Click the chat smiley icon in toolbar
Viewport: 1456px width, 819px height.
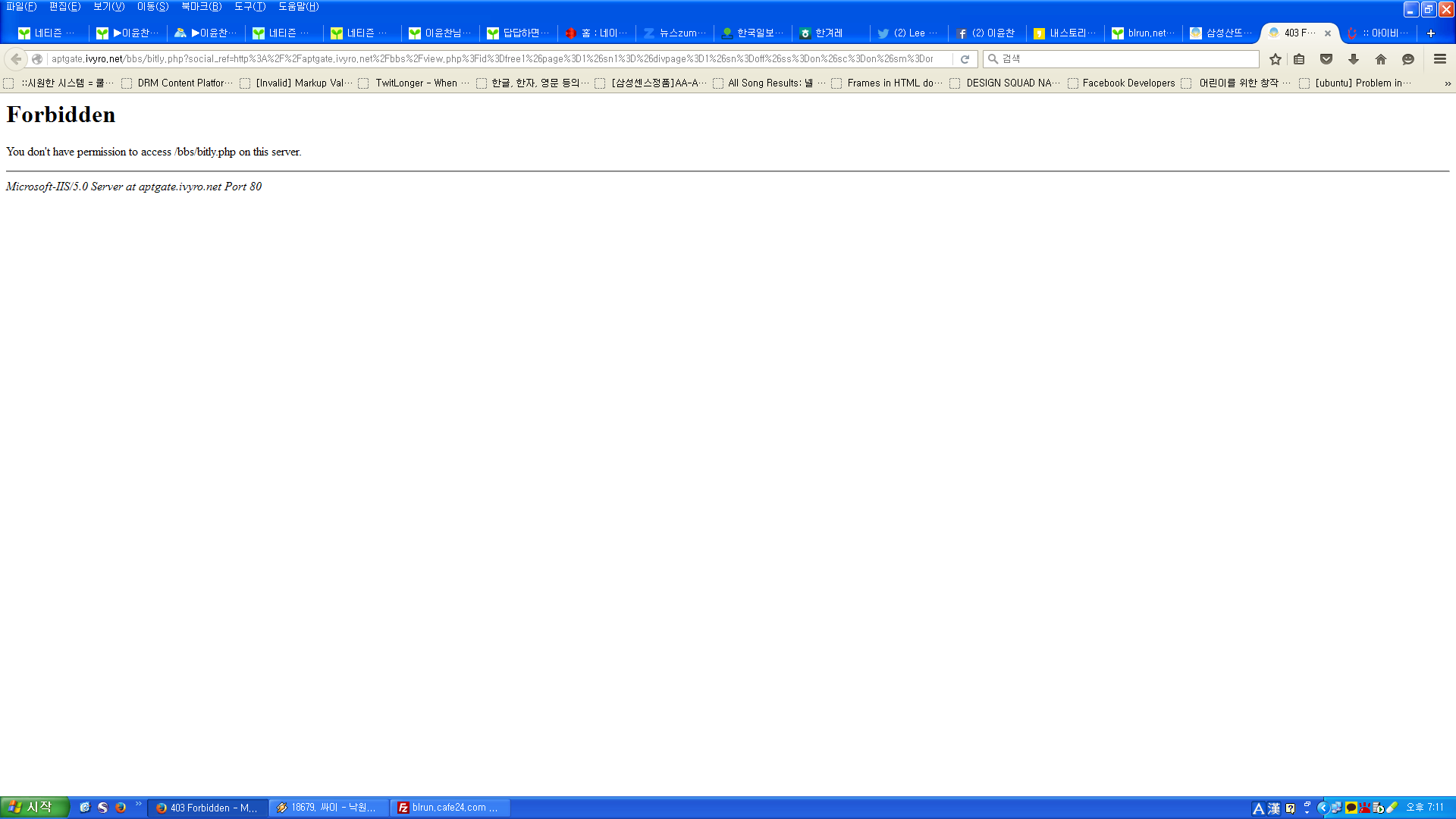(x=1408, y=59)
